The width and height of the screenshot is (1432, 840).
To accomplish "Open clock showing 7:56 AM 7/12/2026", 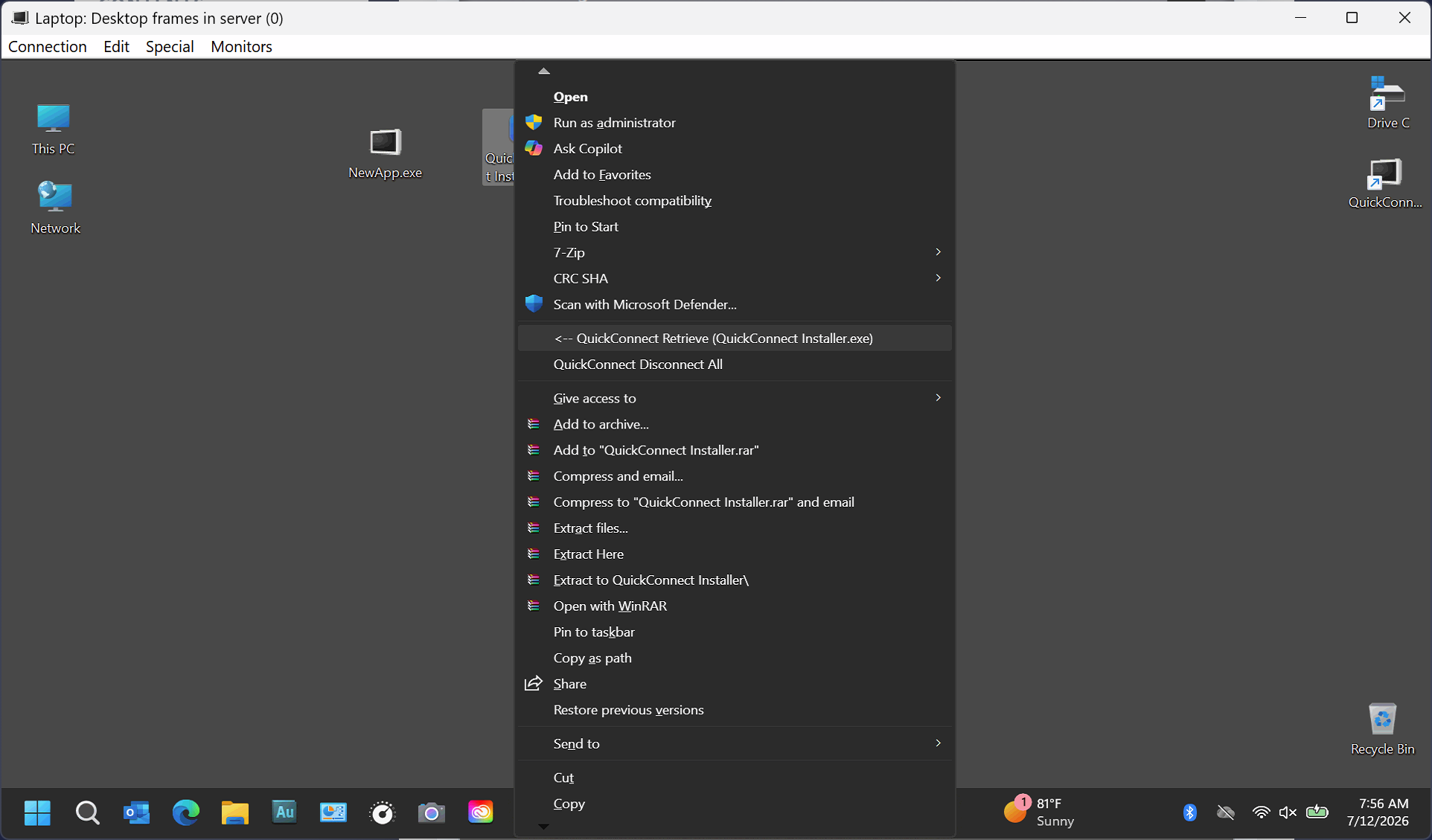I will coord(1378,812).
